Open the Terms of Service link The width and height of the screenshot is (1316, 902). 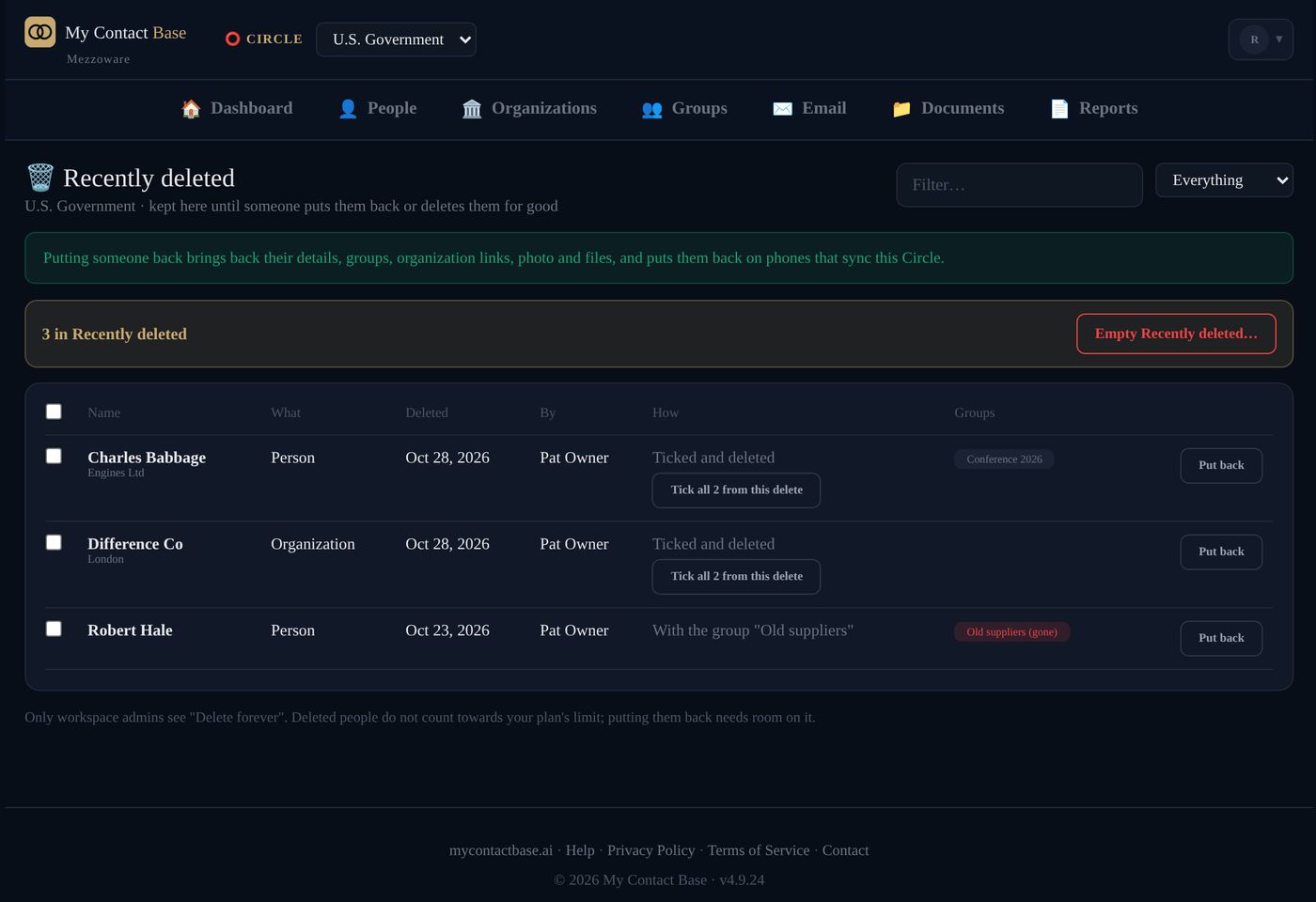(x=759, y=850)
